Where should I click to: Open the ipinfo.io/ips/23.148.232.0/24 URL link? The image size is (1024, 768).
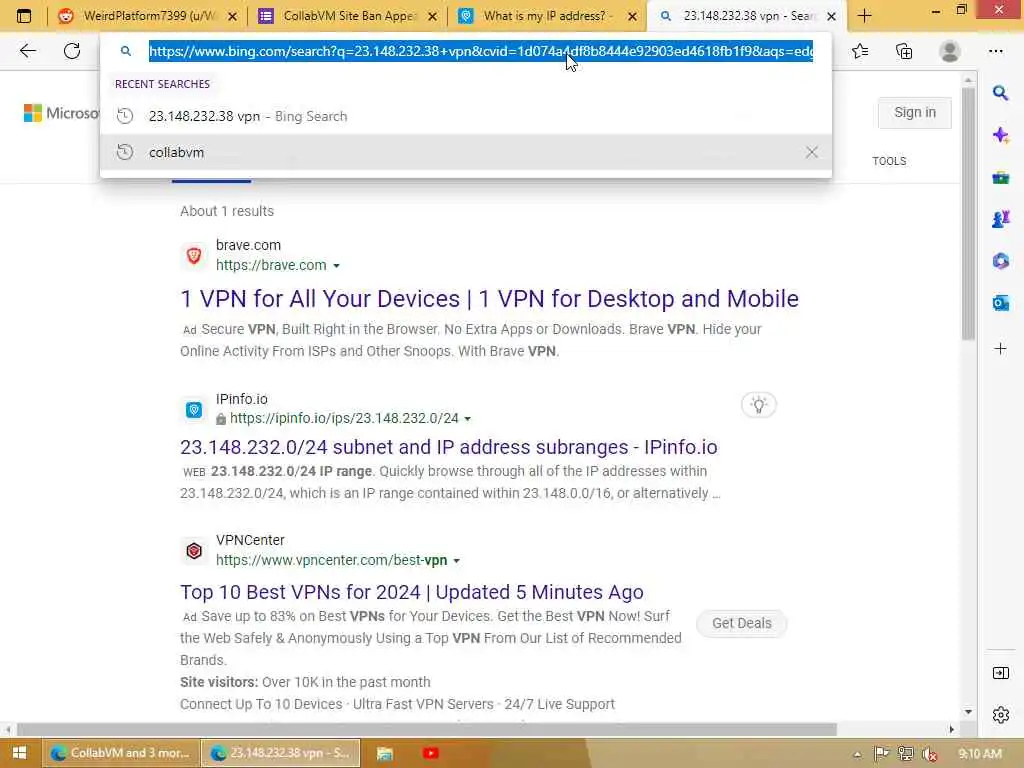pyautogui.click(x=344, y=418)
